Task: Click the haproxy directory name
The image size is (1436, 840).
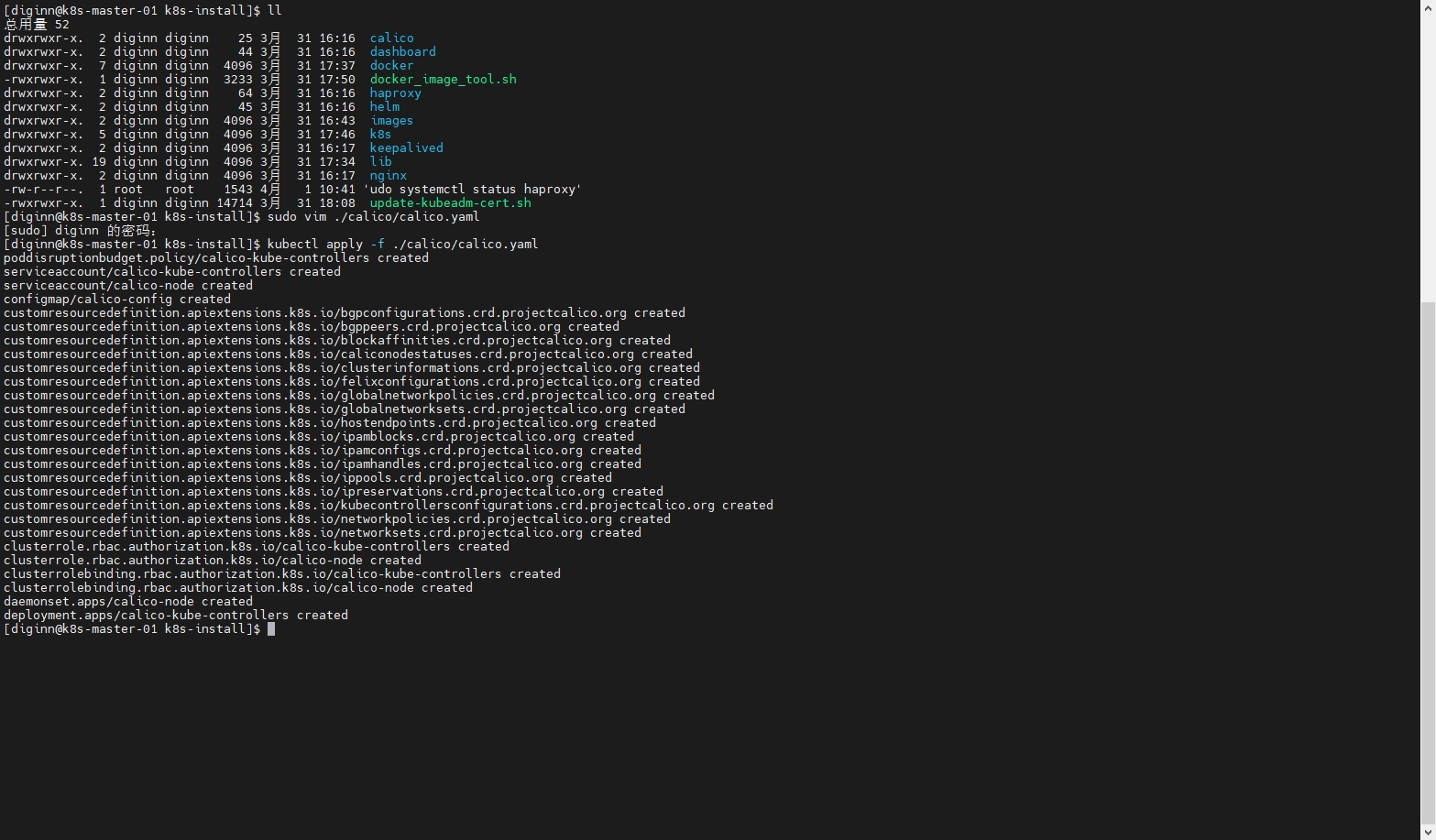Action: coord(395,93)
